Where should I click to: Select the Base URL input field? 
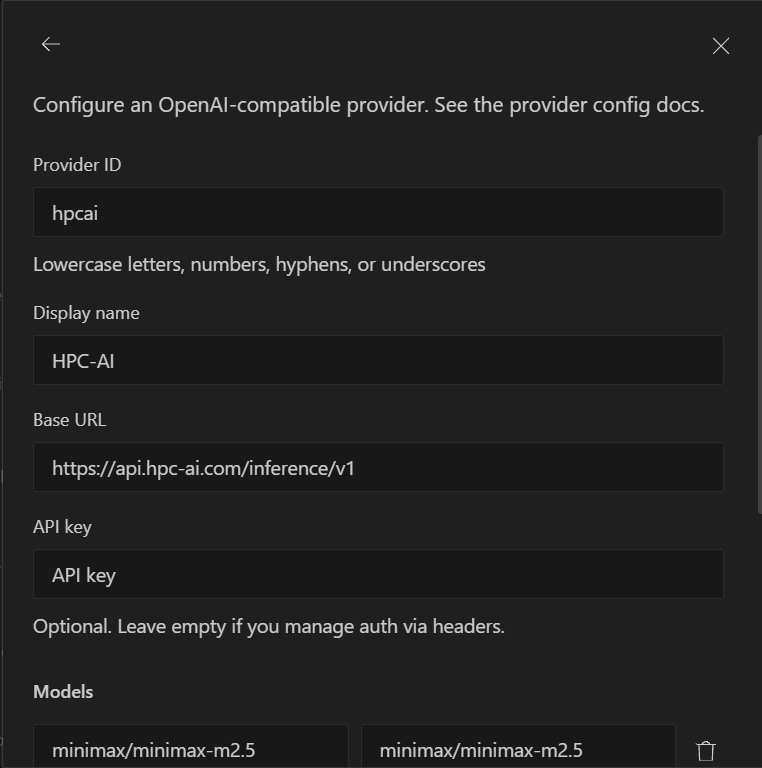(378, 467)
